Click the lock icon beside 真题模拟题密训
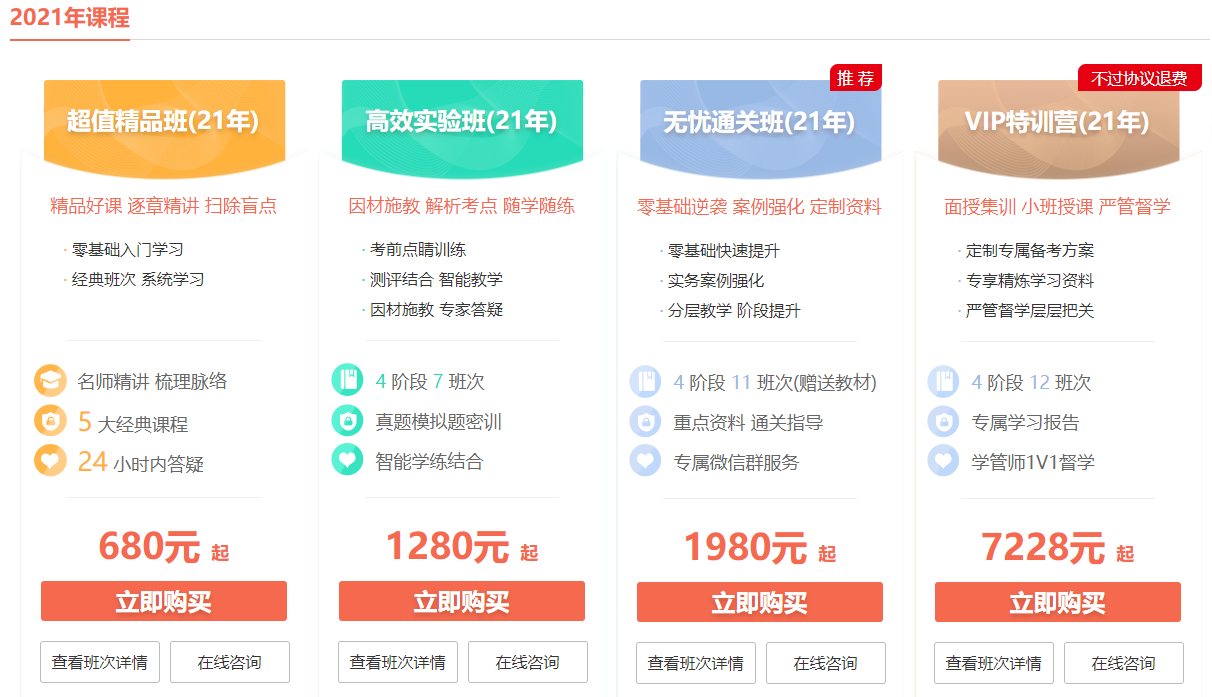The width and height of the screenshot is (1212, 697). pos(348,420)
